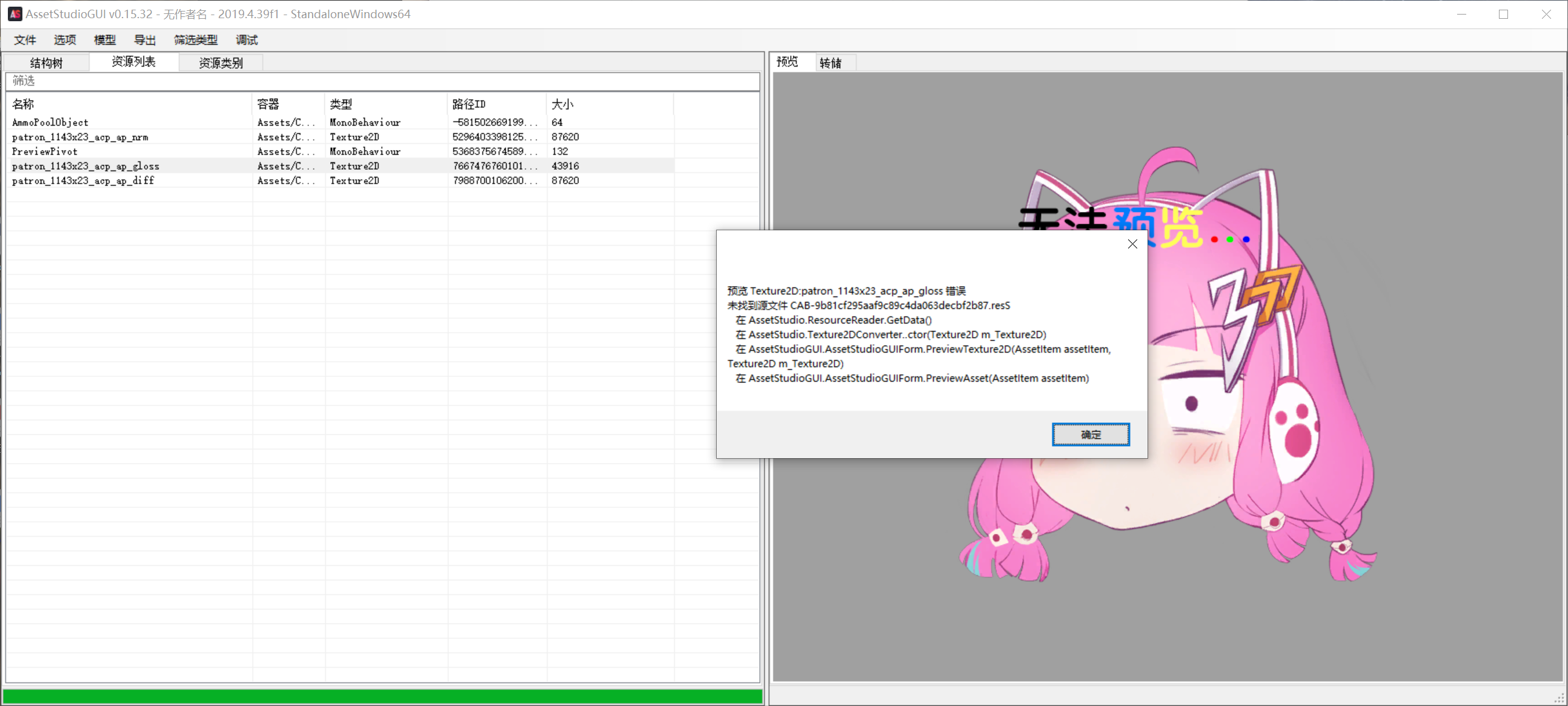The height and width of the screenshot is (706, 1568).
Task: Maximize the AssetStudioGUI window
Action: tap(1503, 14)
